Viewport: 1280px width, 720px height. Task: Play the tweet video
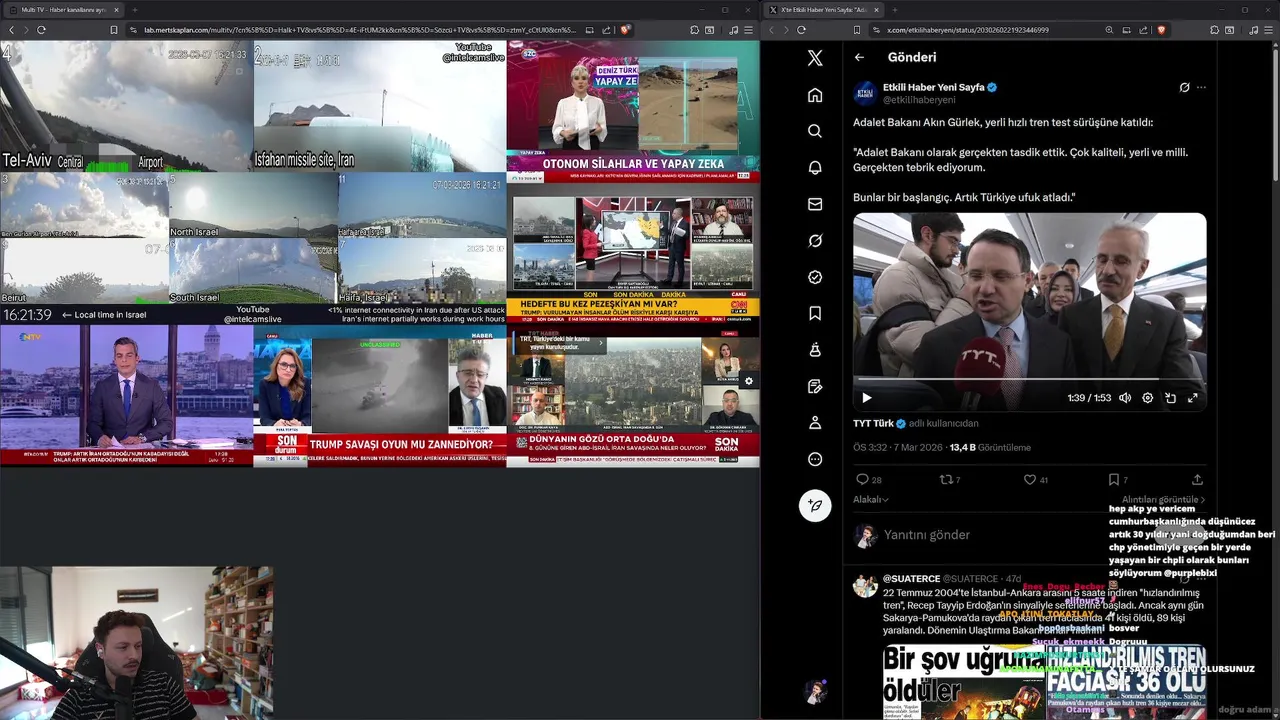(867, 398)
